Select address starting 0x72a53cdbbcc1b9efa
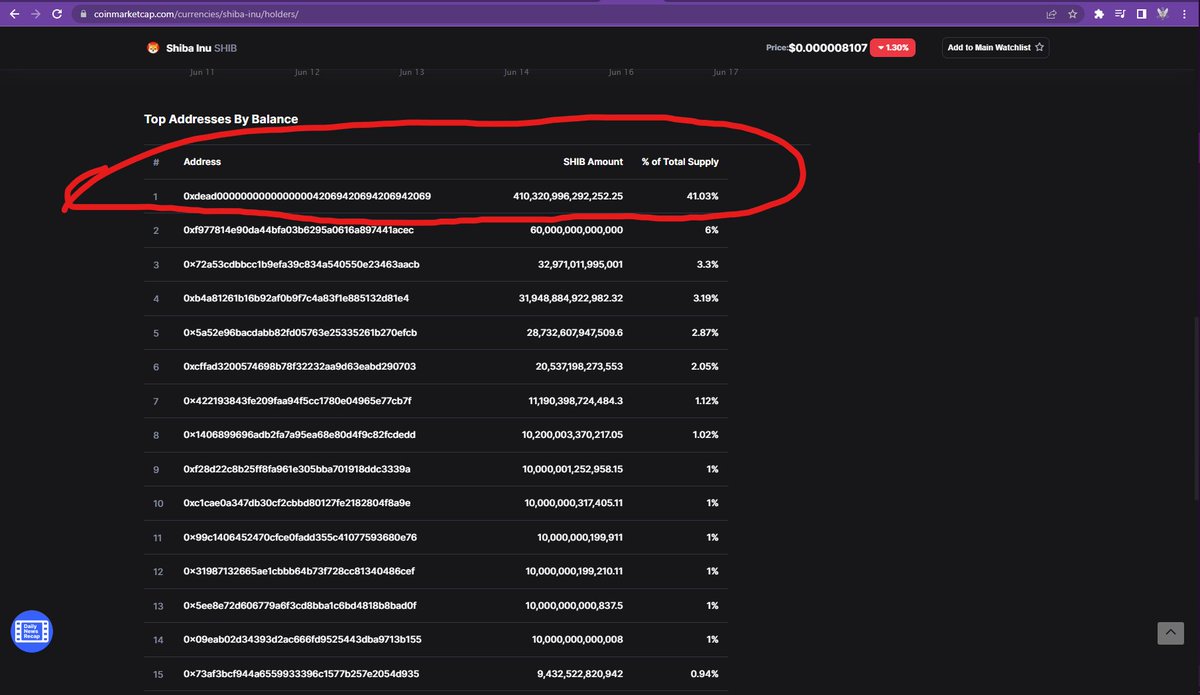The image size is (1200, 695). (x=302, y=264)
